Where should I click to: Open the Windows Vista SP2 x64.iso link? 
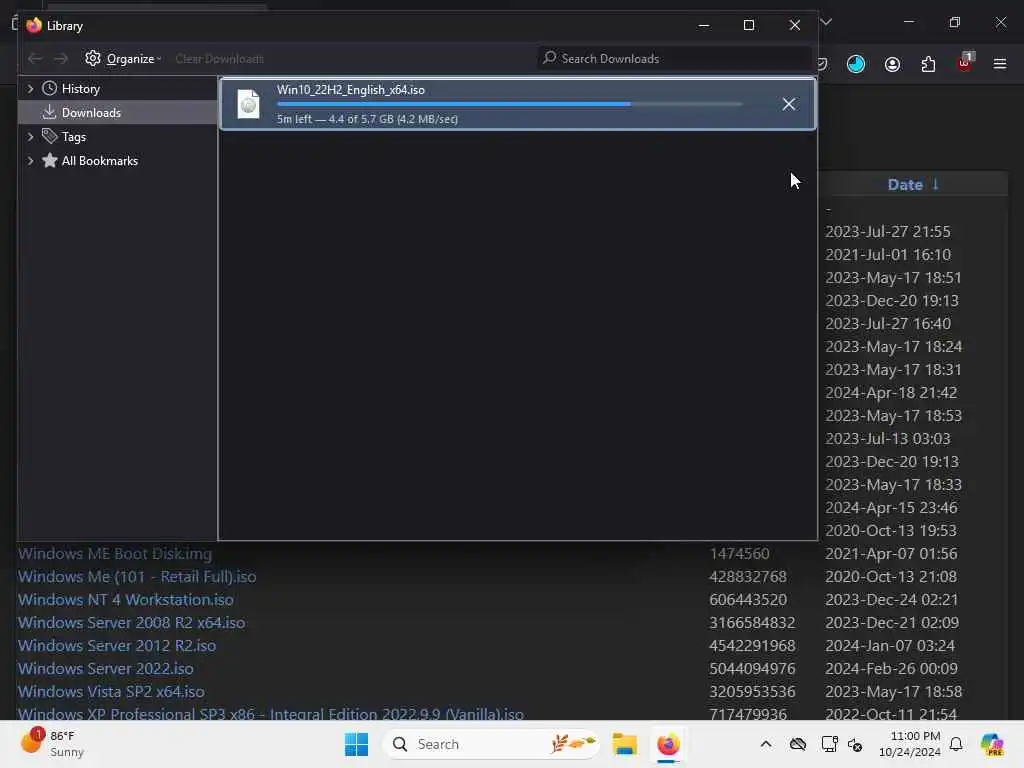click(111, 692)
